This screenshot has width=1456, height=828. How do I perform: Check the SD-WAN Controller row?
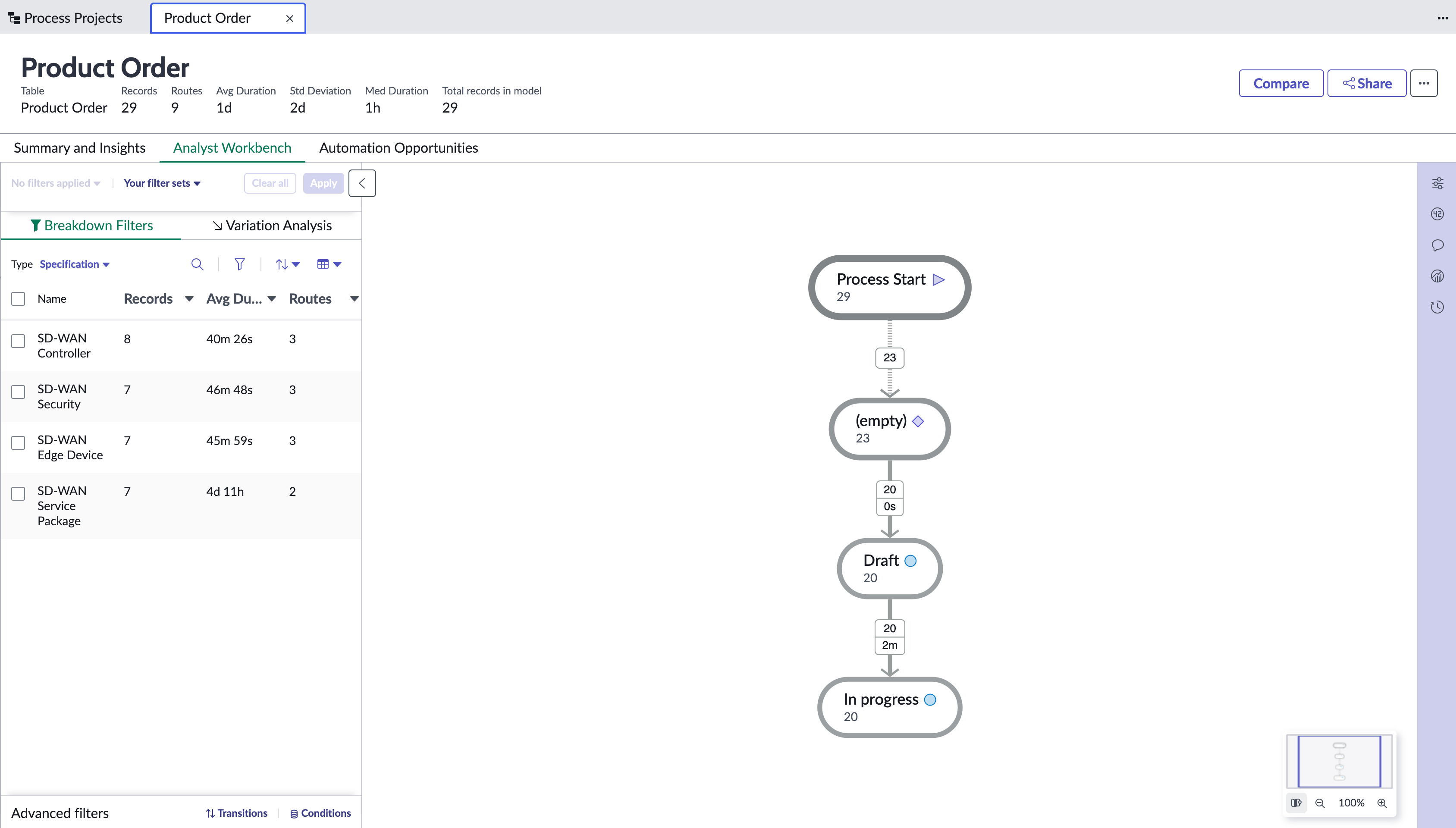[18, 341]
